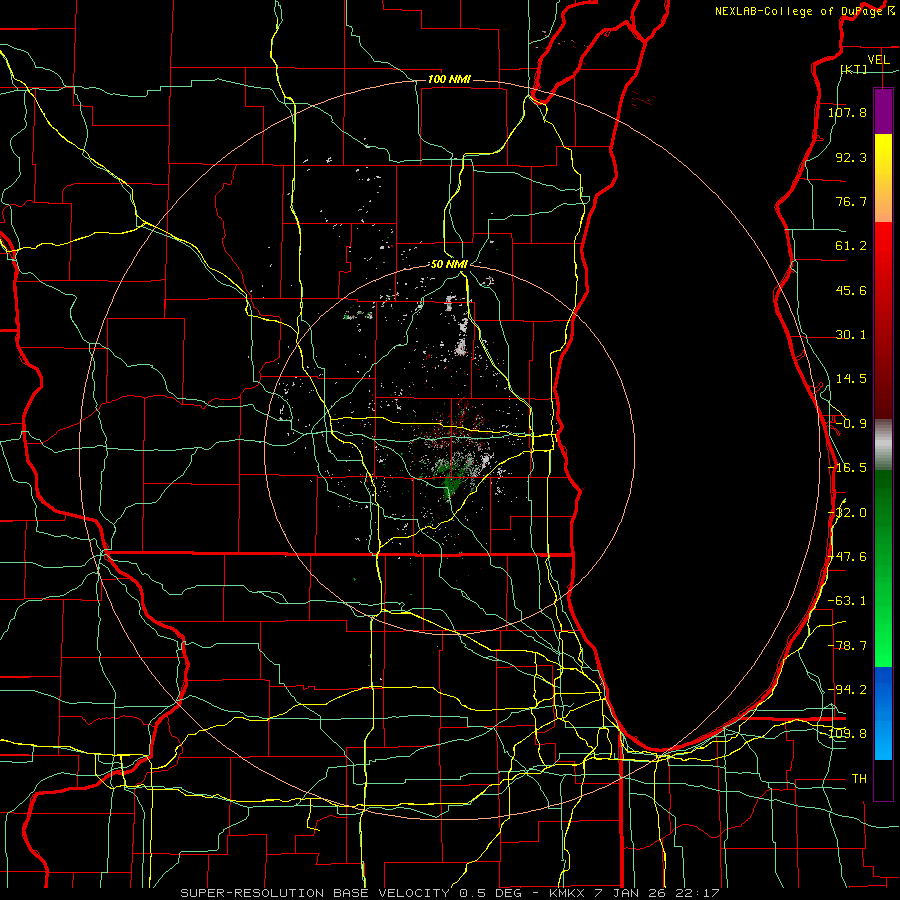
Task: Select the 92.3 velocity scale value
Action: tap(851, 157)
